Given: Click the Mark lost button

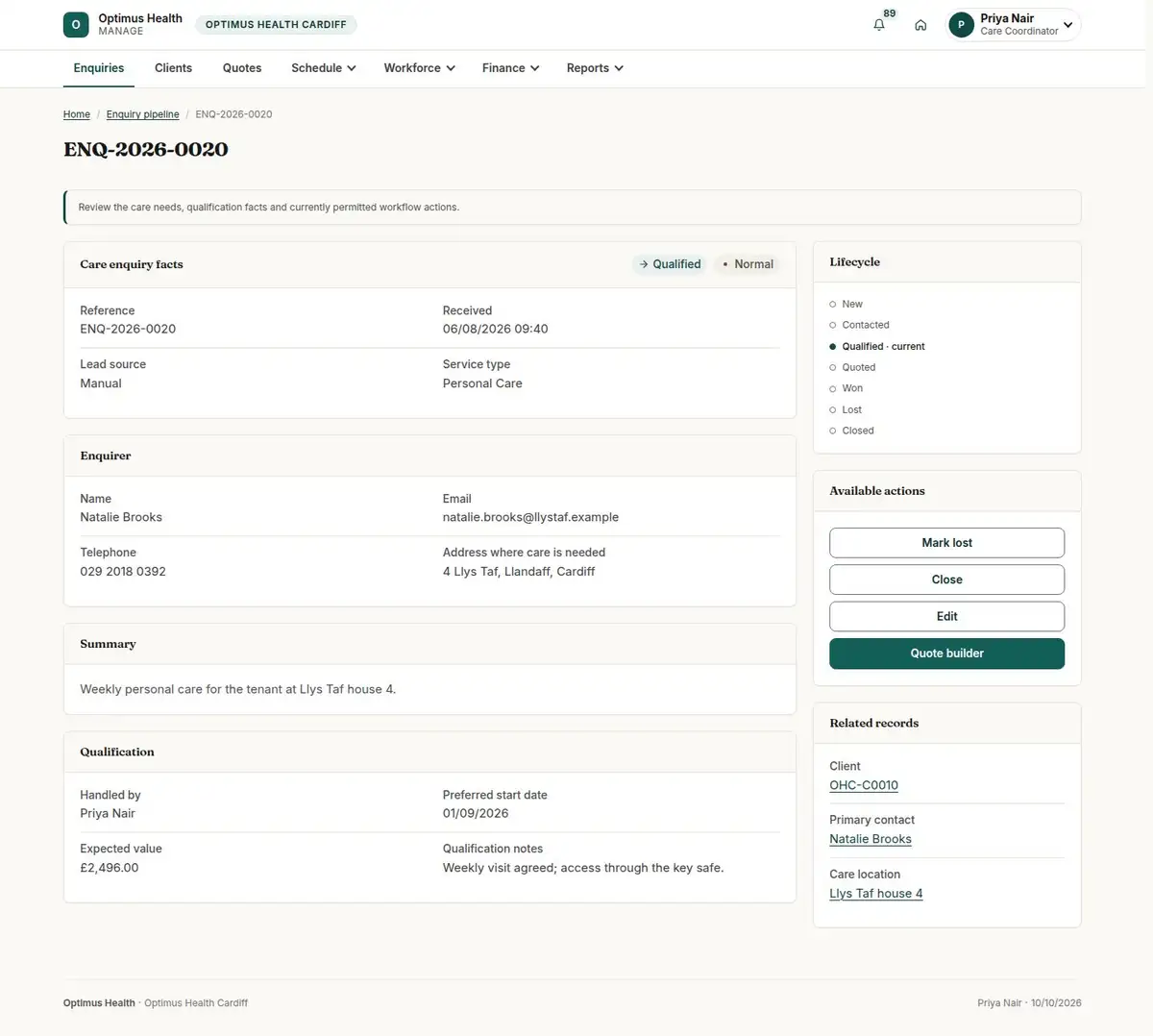Looking at the screenshot, I should tap(946, 543).
